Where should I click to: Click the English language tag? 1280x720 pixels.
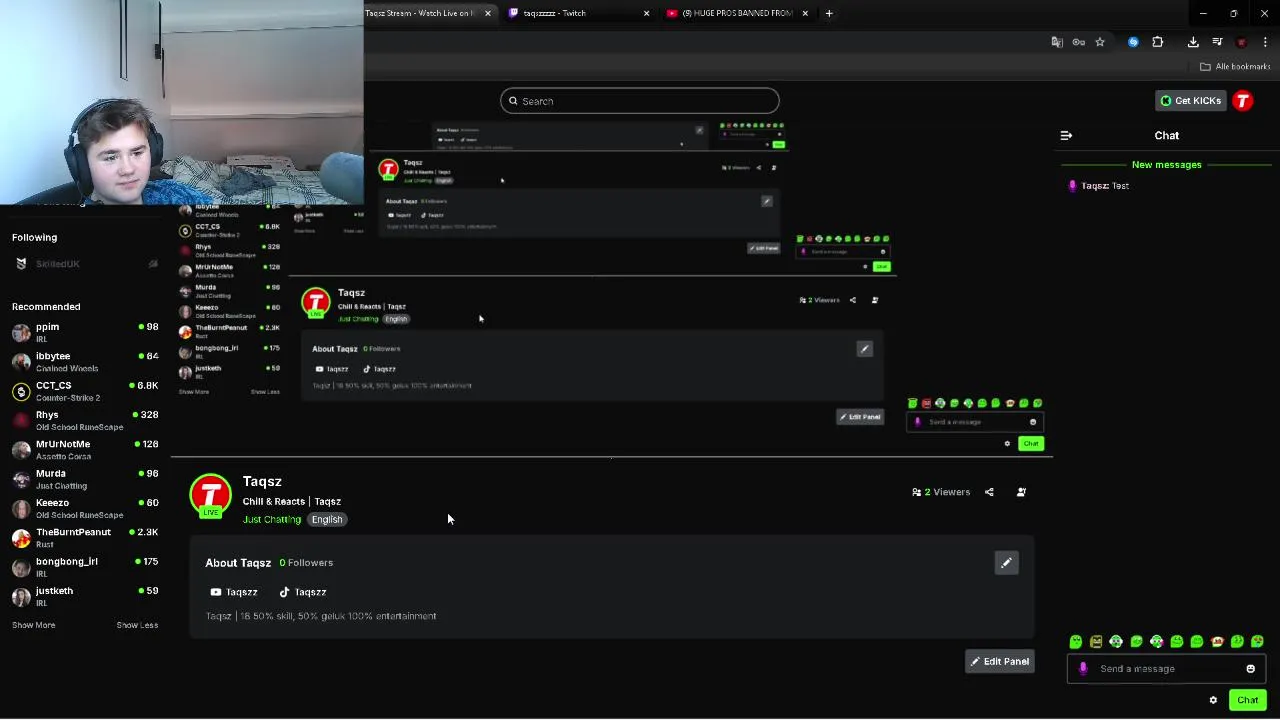tap(327, 520)
